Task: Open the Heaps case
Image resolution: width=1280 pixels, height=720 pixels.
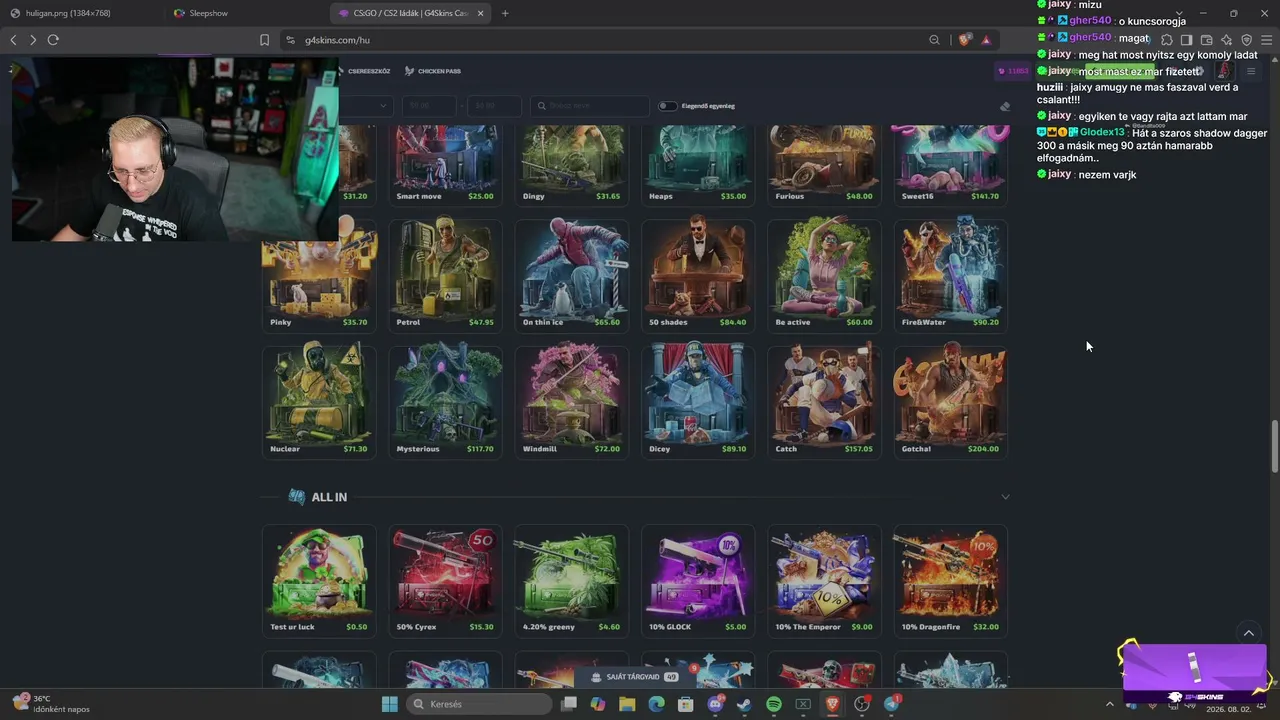Action: tap(697, 164)
